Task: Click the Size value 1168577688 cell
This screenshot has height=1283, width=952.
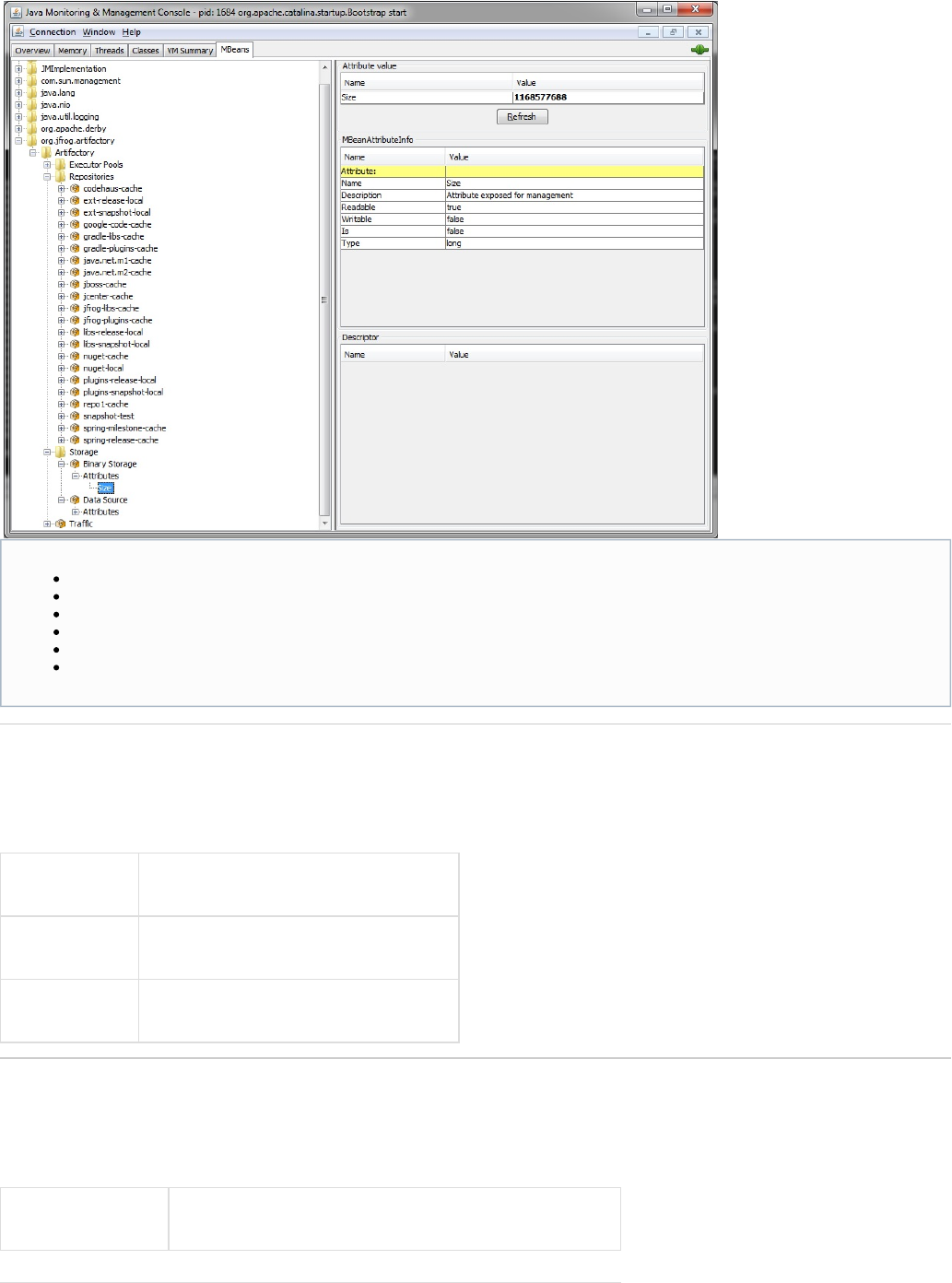Action: click(608, 97)
